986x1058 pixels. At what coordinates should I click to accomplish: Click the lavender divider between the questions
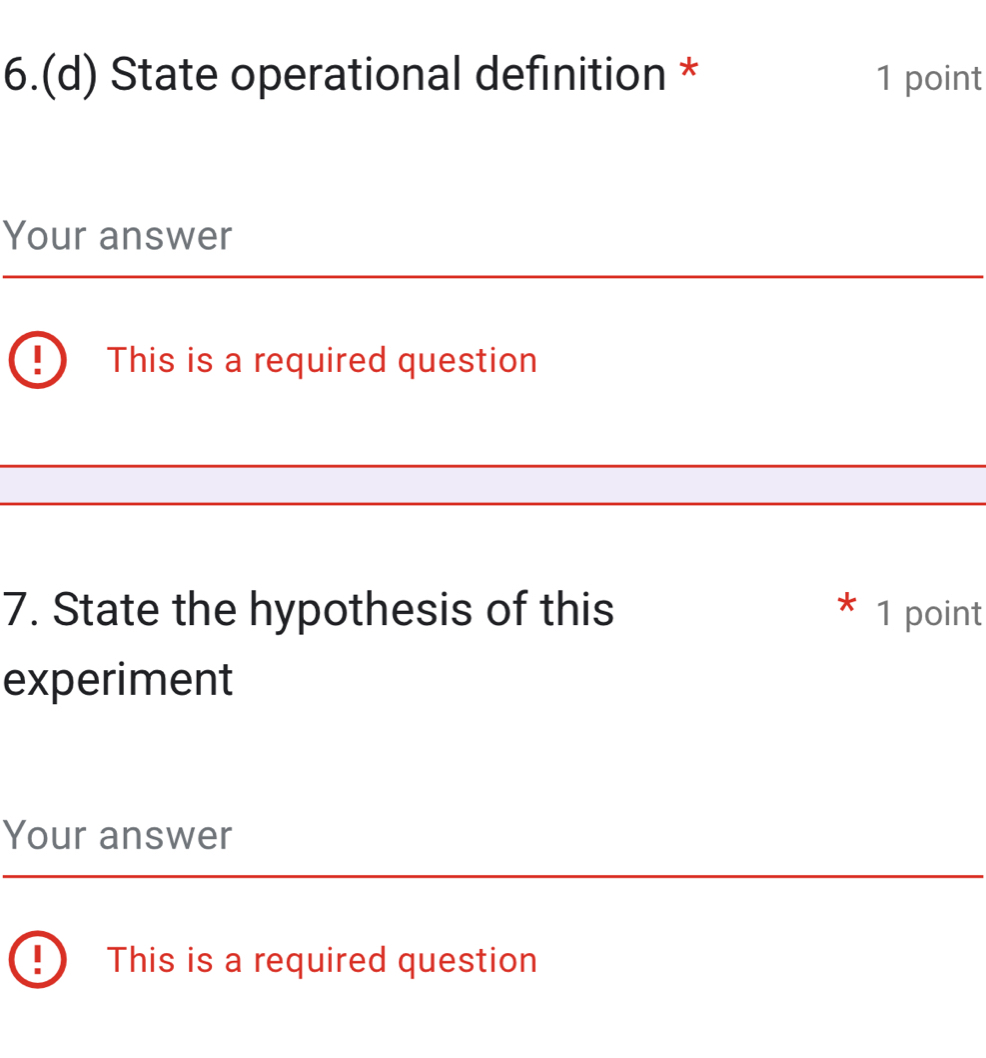(493, 485)
